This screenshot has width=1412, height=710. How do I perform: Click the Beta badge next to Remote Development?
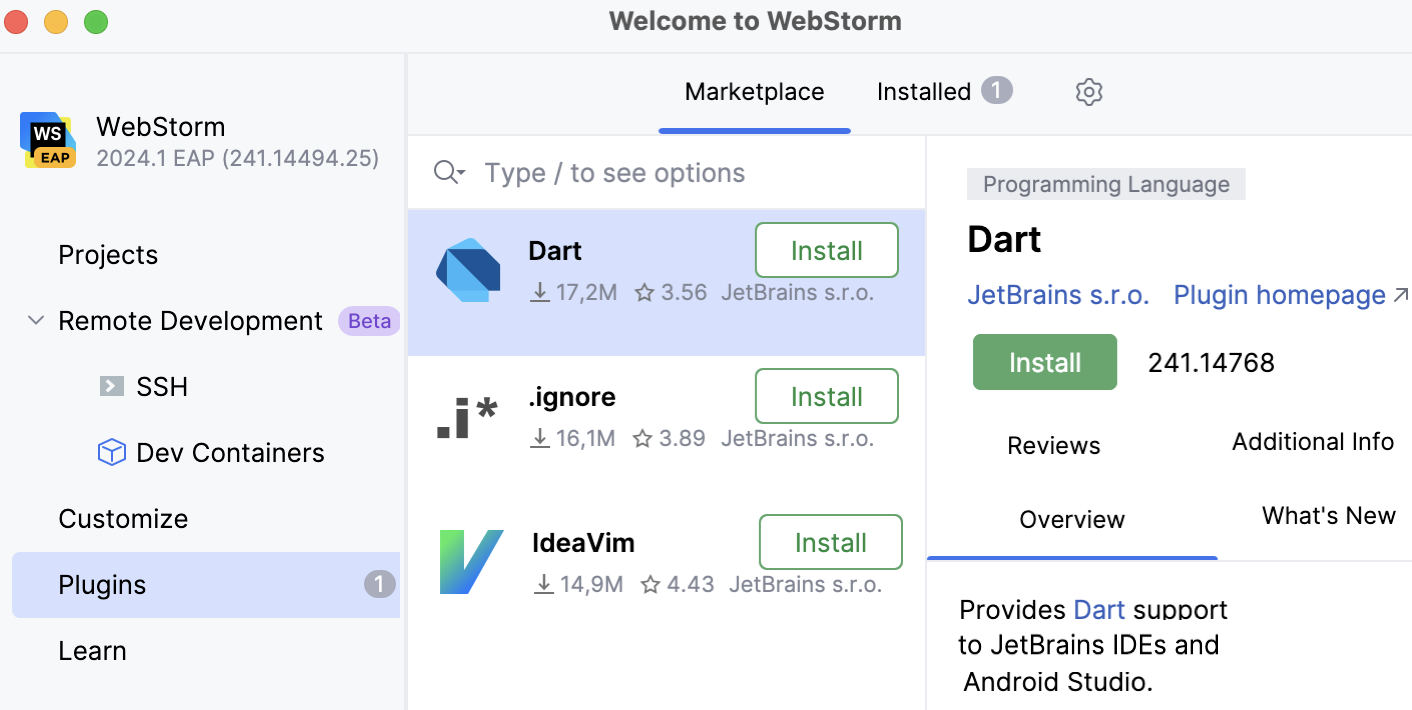(369, 320)
